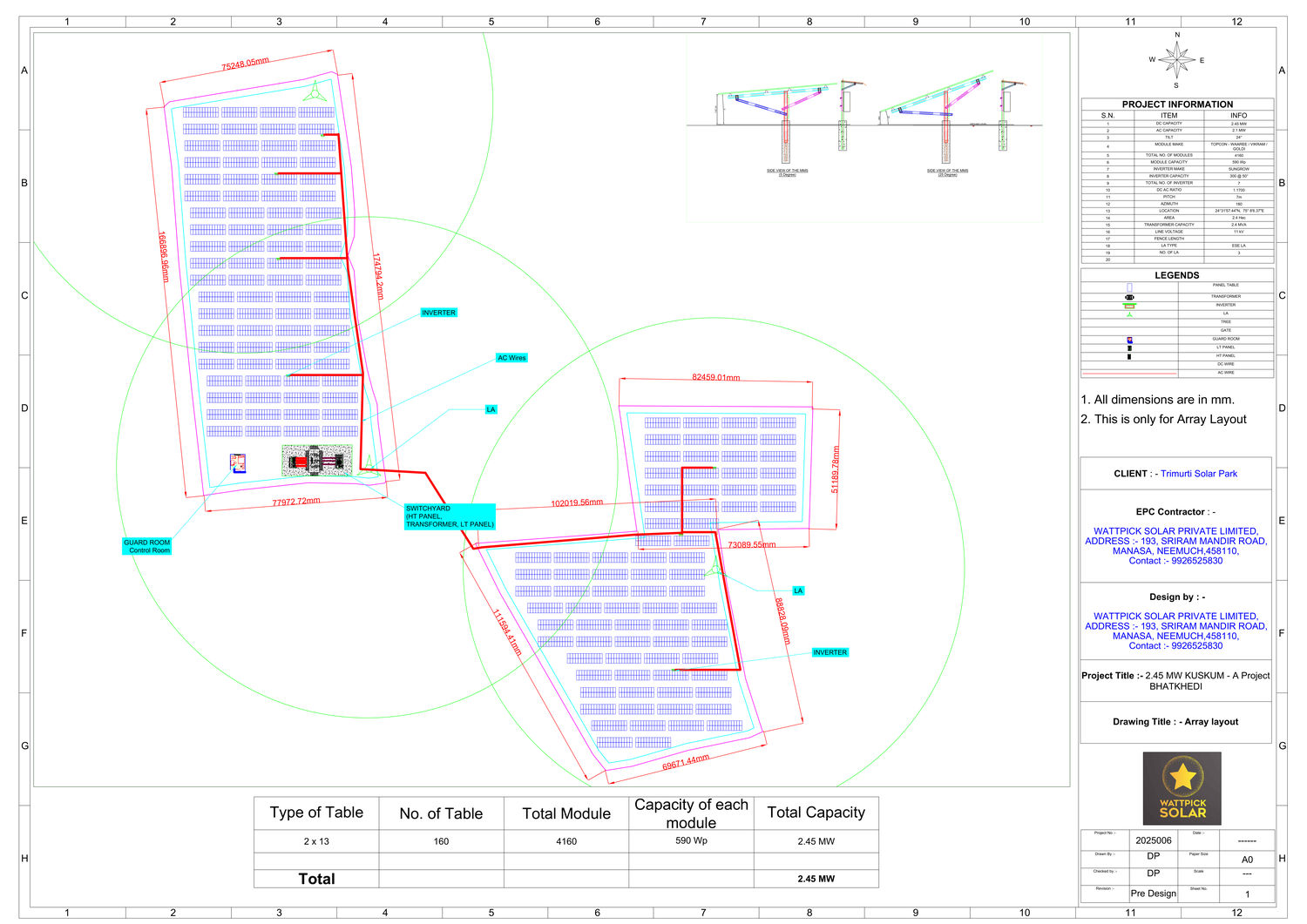Image resolution: width=1307 pixels, height=924 pixels.
Task: Click the Panel Table symbol in Legends
Action: point(1129,287)
